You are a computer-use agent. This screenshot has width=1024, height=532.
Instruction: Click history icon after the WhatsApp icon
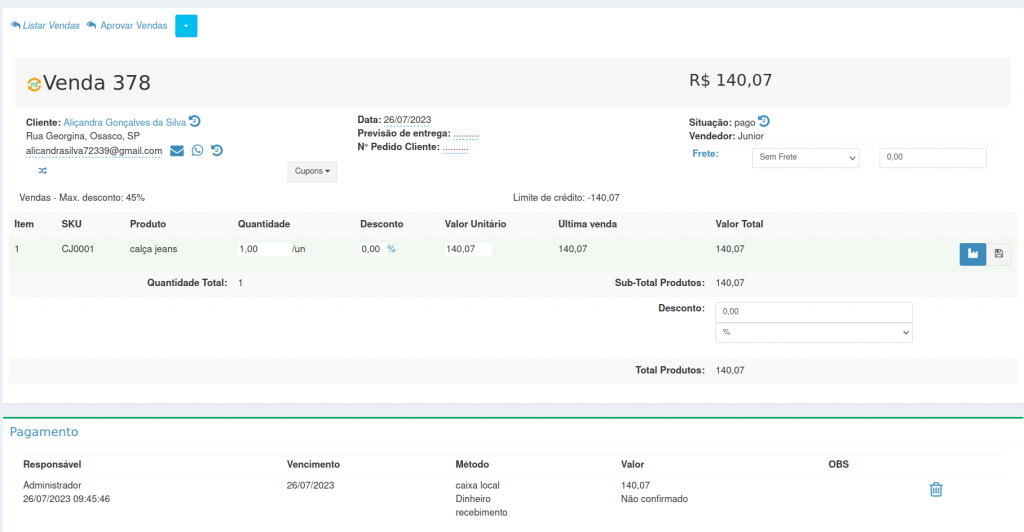point(216,151)
